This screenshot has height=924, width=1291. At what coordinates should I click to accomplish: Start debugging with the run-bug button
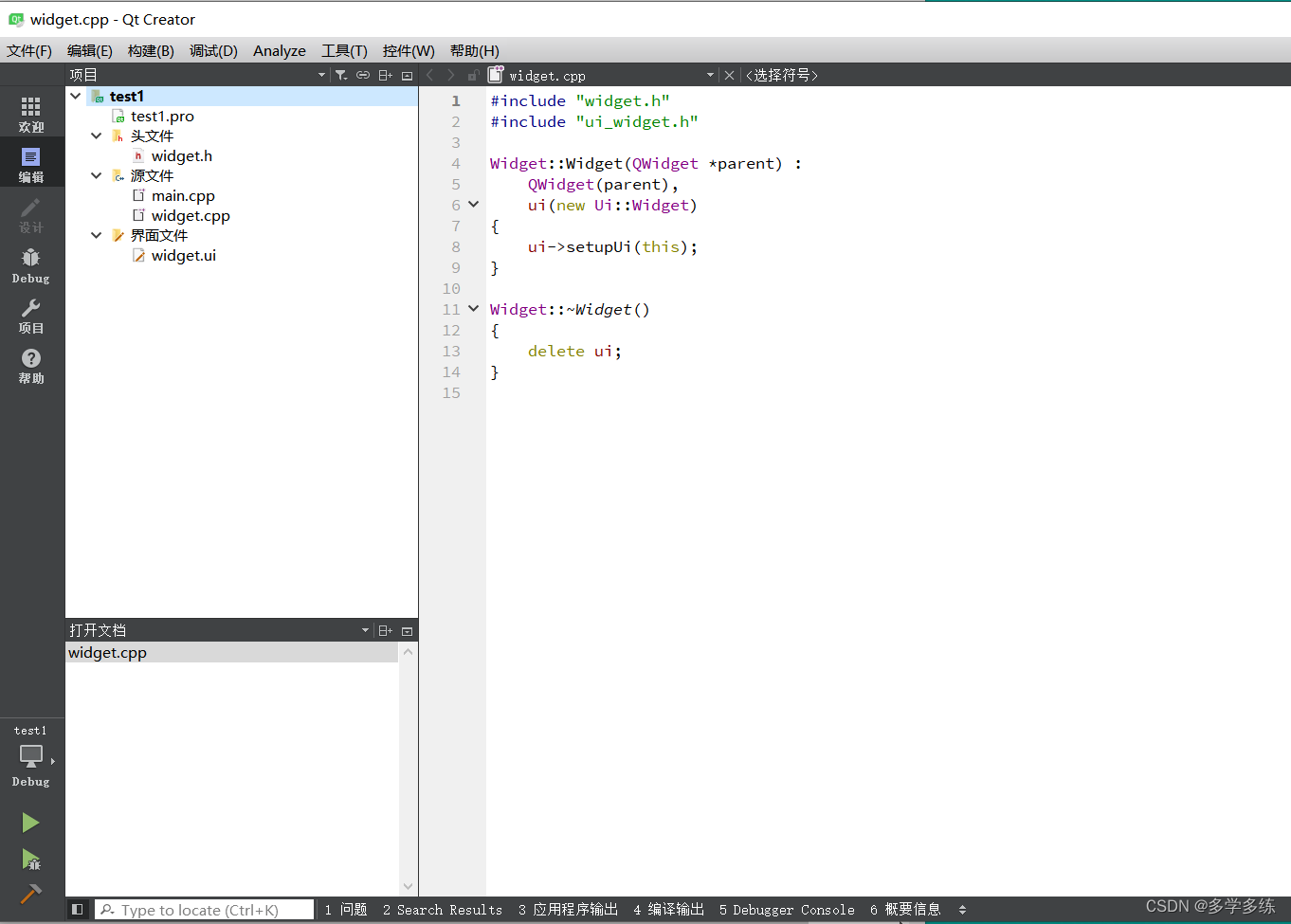click(x=30, y=860)
